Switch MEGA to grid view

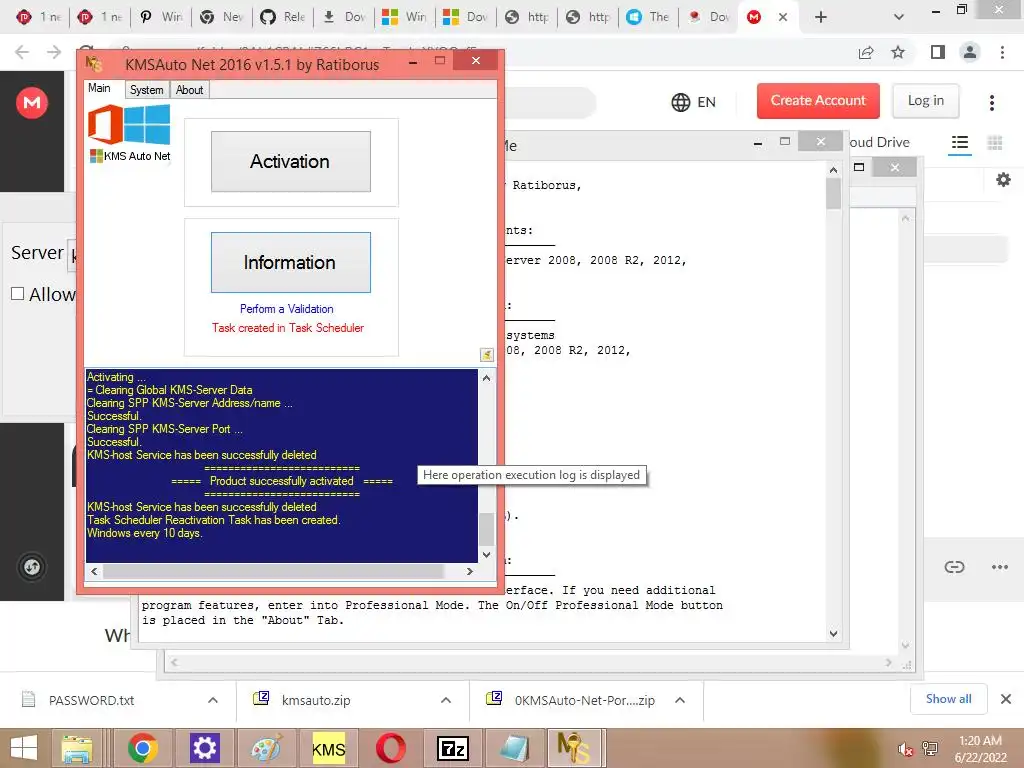tap(995, 142)
